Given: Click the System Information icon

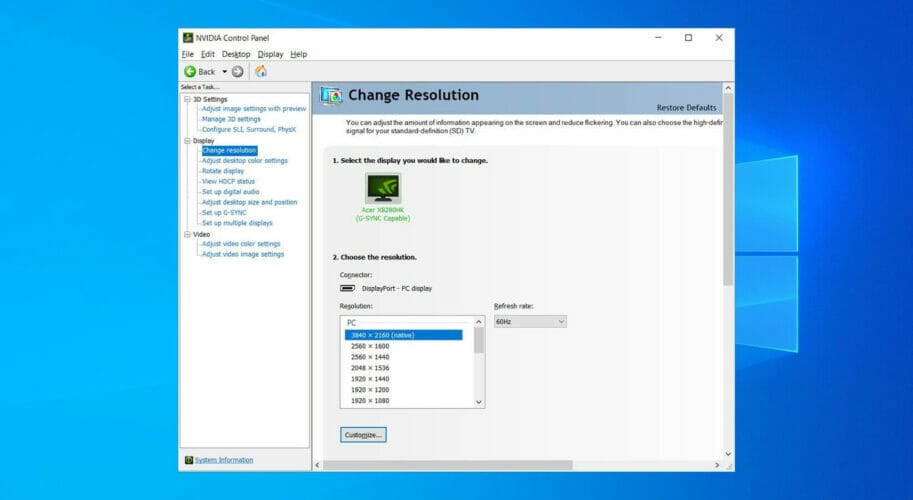Looking at the screenshot, I should 189,460.
